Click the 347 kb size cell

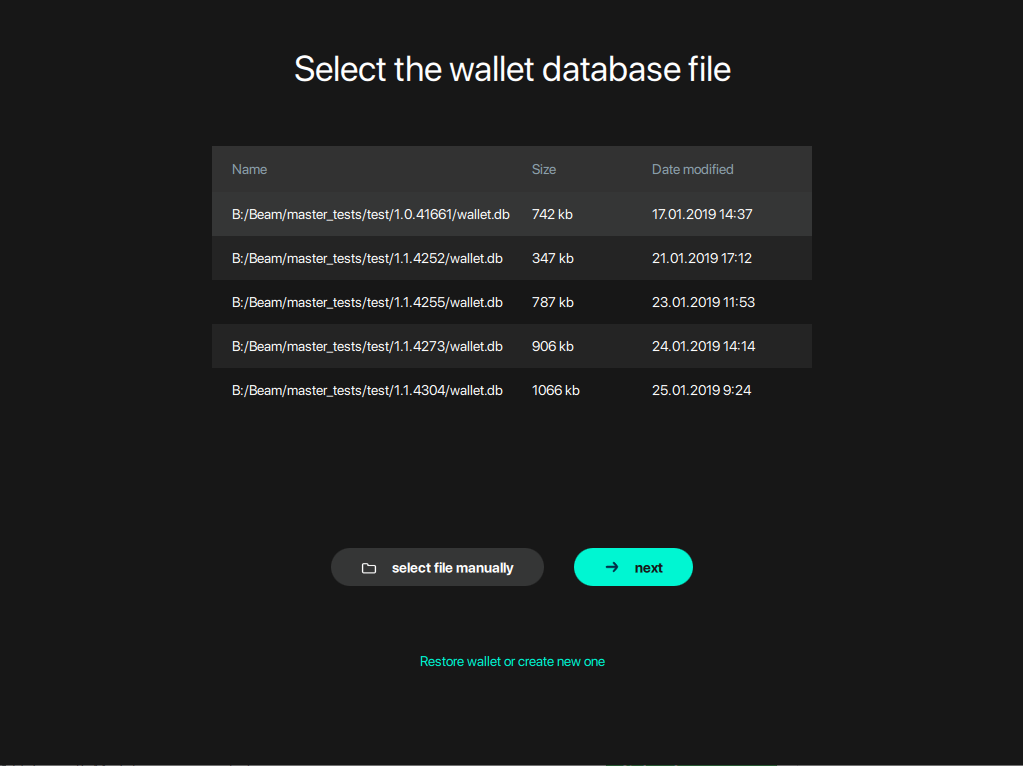coord(553,258)
